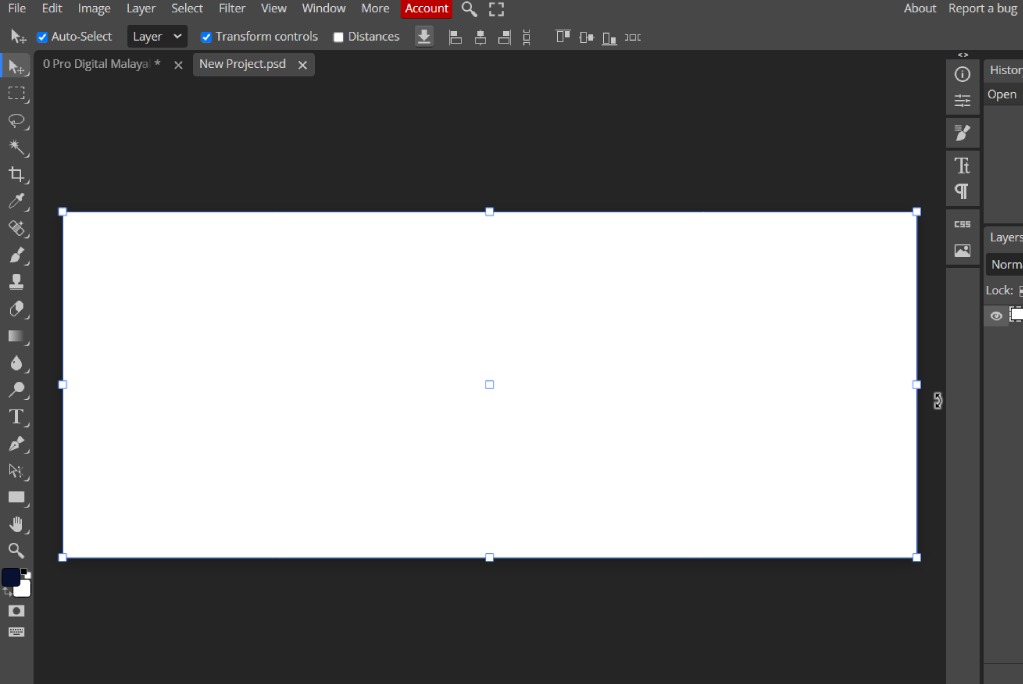This screenshot has width=1023, height=684.
Task: Align bottom edges icon in options bar
Action: point(609,38)
